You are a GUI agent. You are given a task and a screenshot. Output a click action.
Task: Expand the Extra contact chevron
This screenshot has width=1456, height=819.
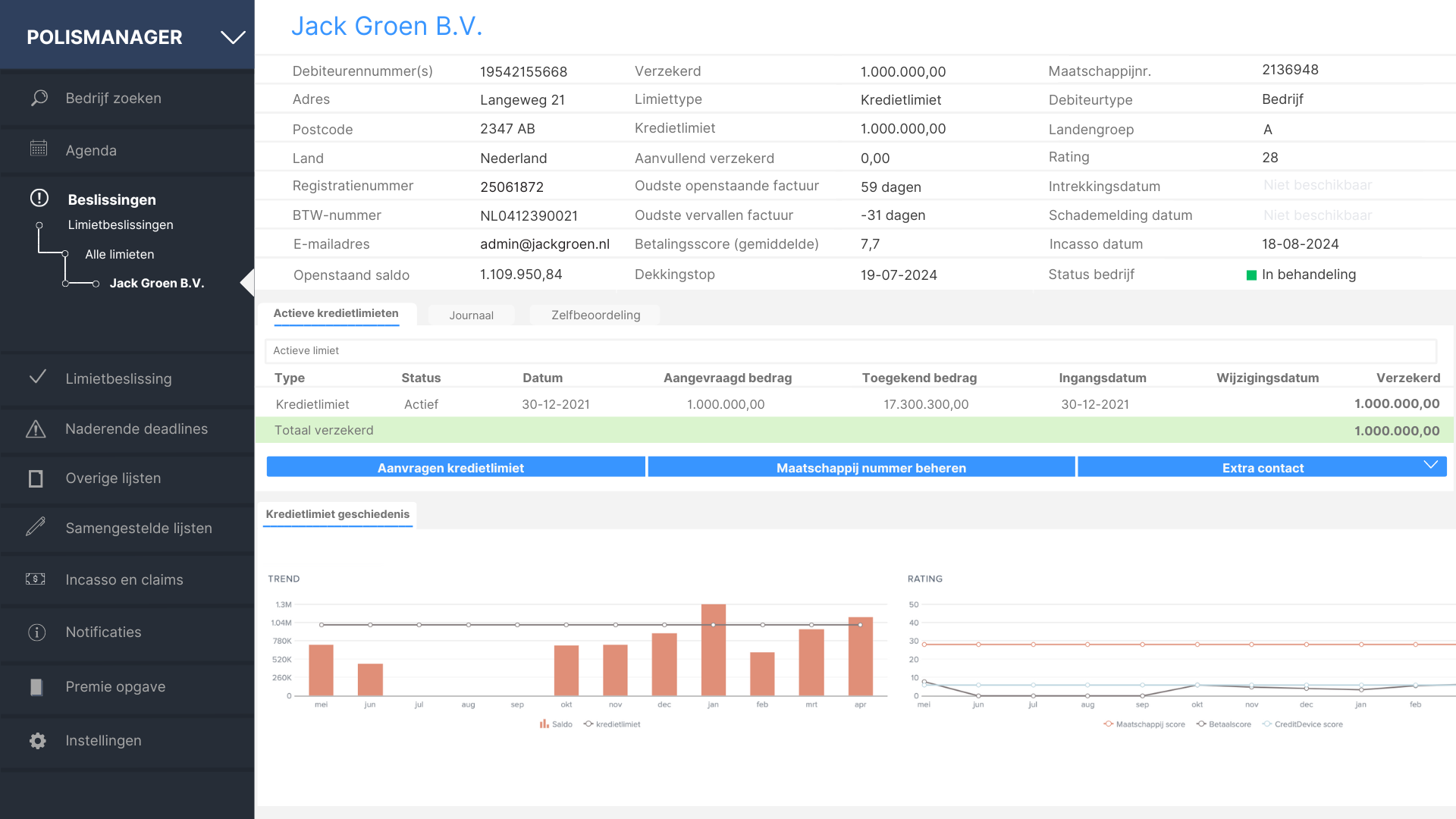pos(1432,463)
